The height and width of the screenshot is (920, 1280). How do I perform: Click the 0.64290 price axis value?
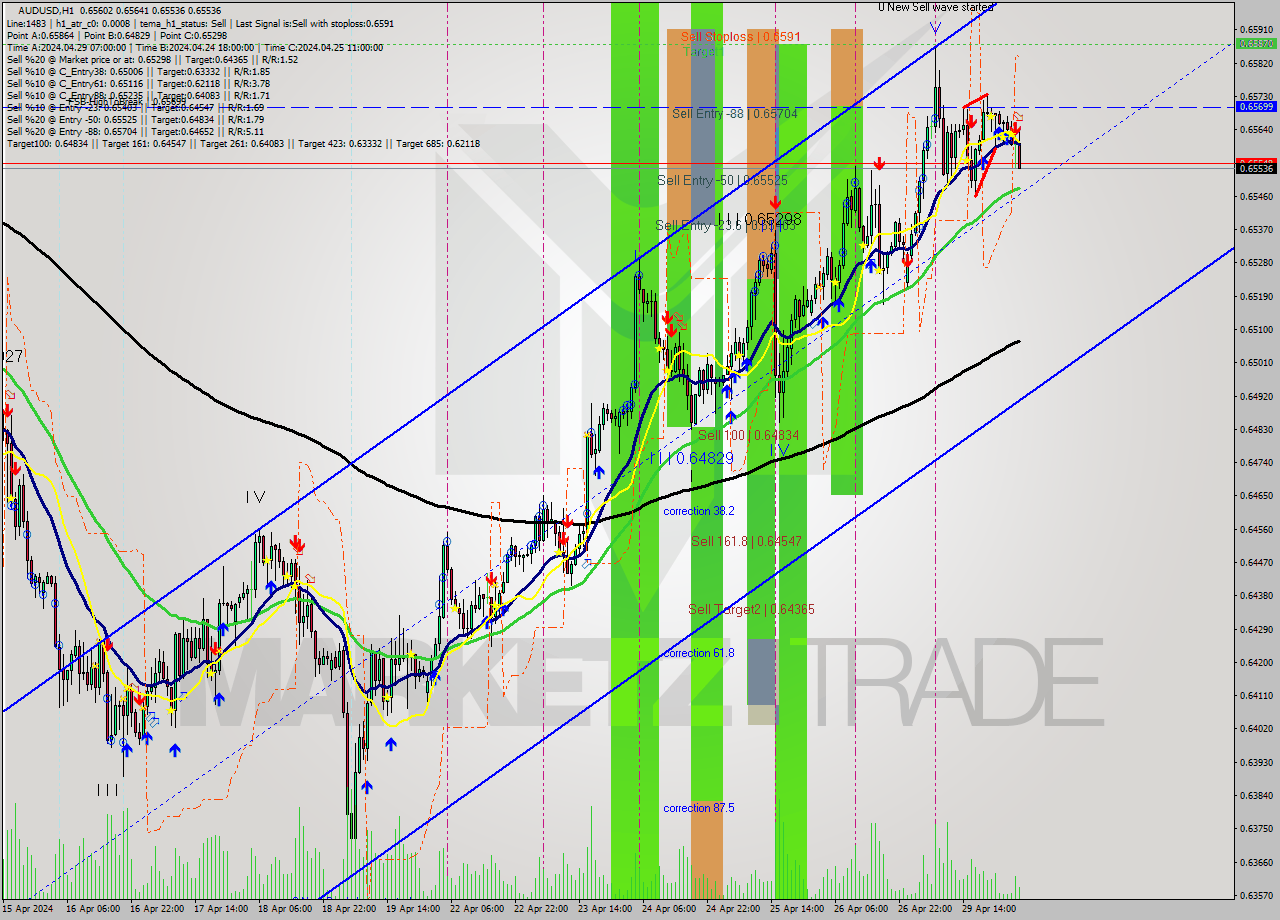[1257, 629]
